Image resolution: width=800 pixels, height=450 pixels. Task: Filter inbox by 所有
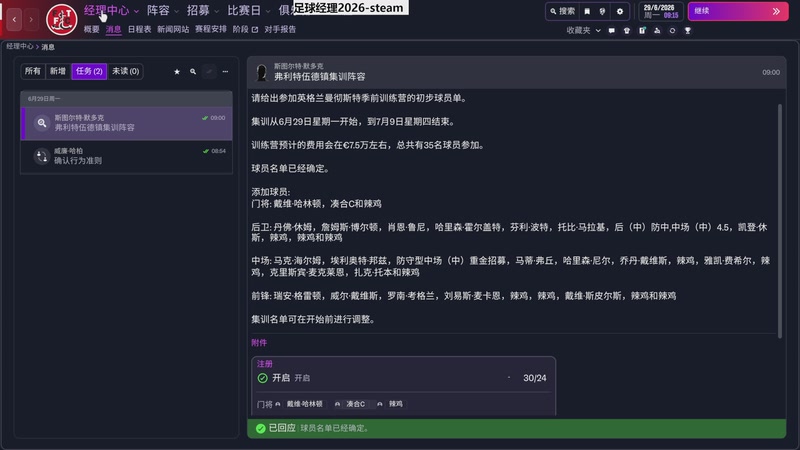[33, 71]
